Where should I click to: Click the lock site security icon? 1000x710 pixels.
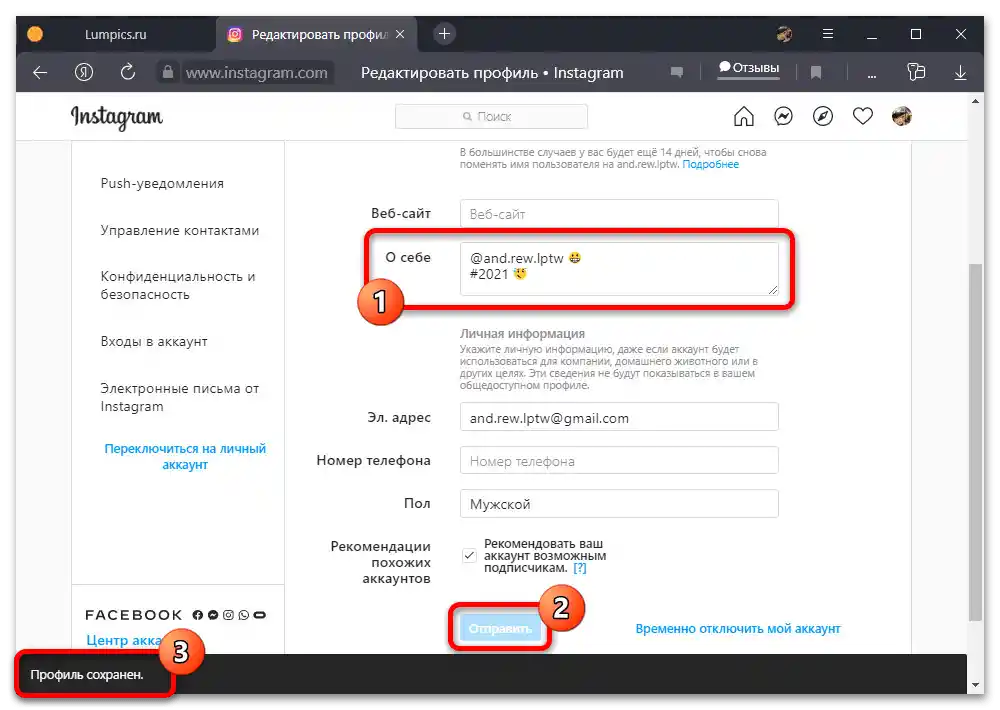(168, 72)
